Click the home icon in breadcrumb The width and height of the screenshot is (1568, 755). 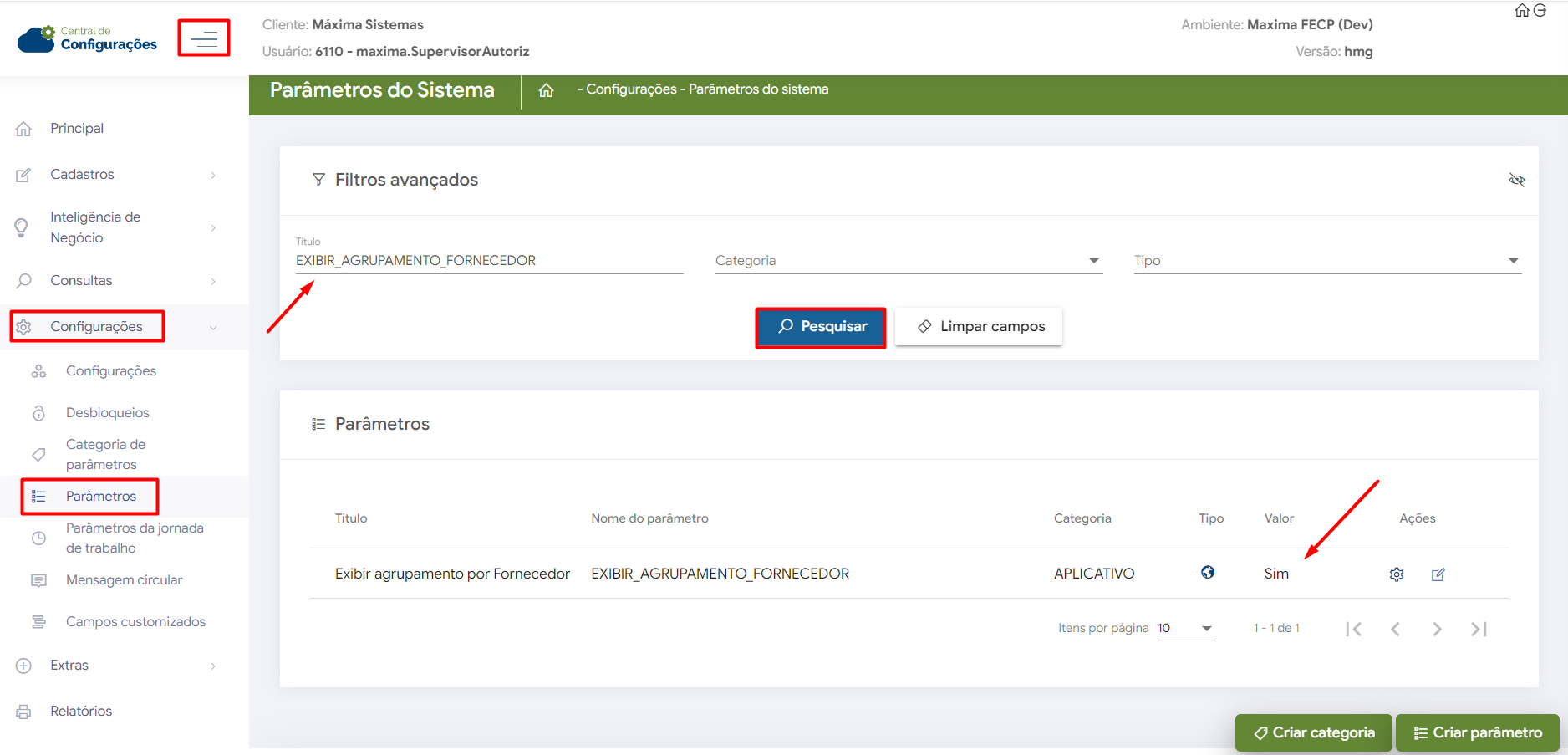[546, 90]
